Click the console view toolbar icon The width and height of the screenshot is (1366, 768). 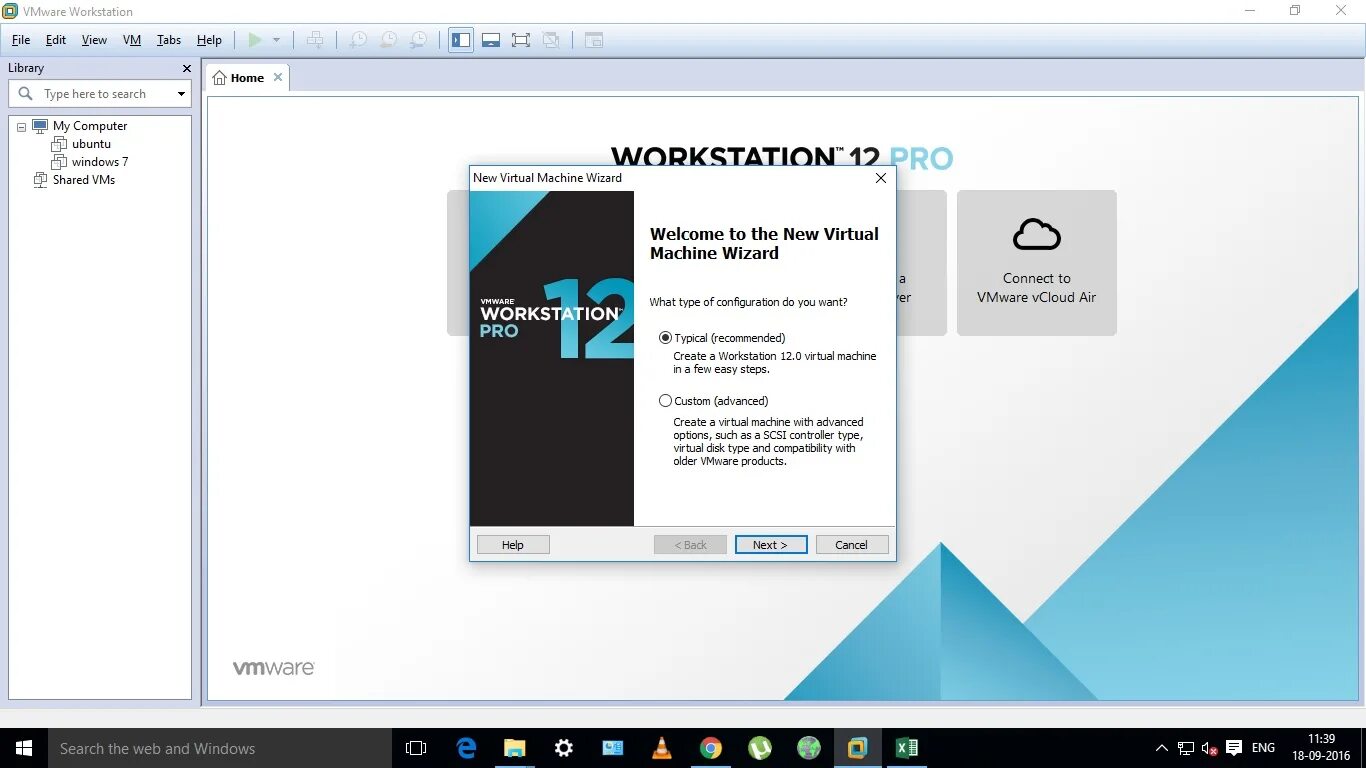[594, 40]
